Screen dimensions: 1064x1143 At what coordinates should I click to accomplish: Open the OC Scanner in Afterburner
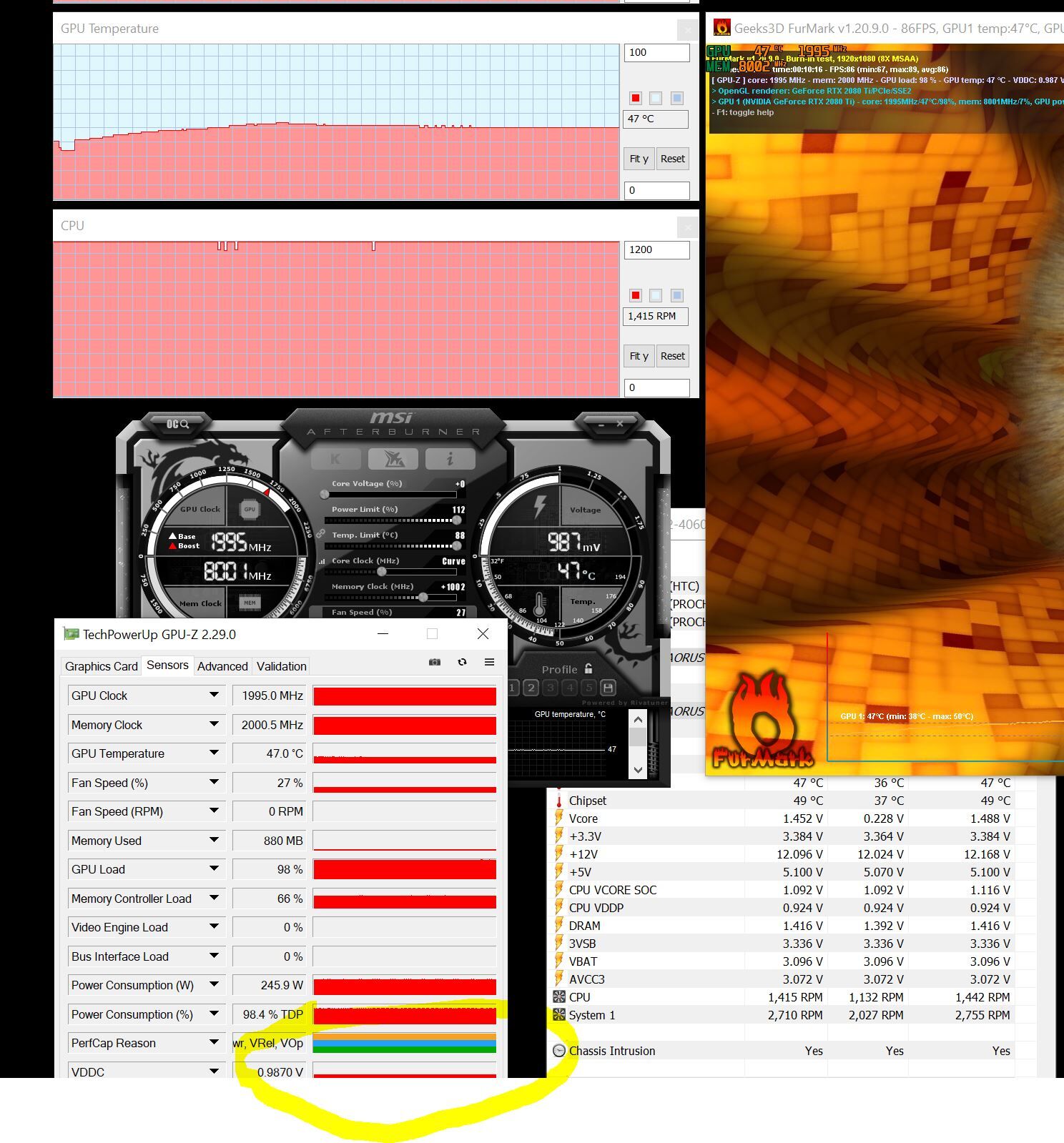177,424
